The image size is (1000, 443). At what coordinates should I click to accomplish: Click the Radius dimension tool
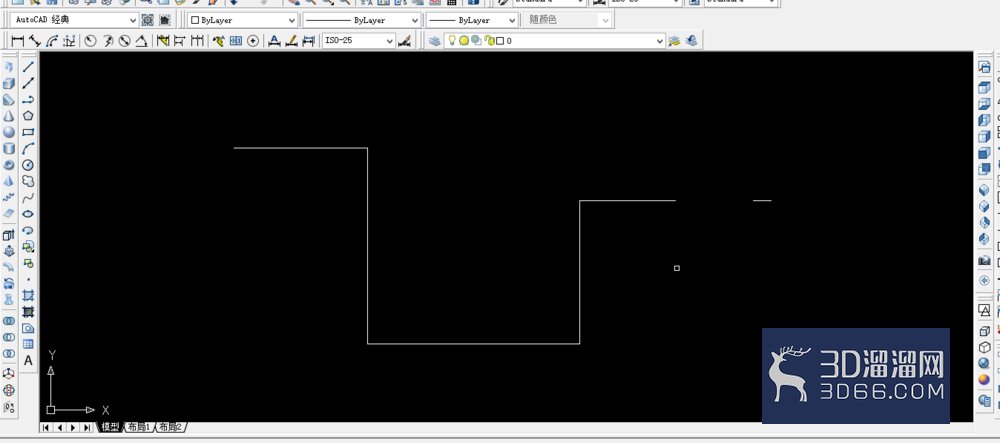pos(91,41)
